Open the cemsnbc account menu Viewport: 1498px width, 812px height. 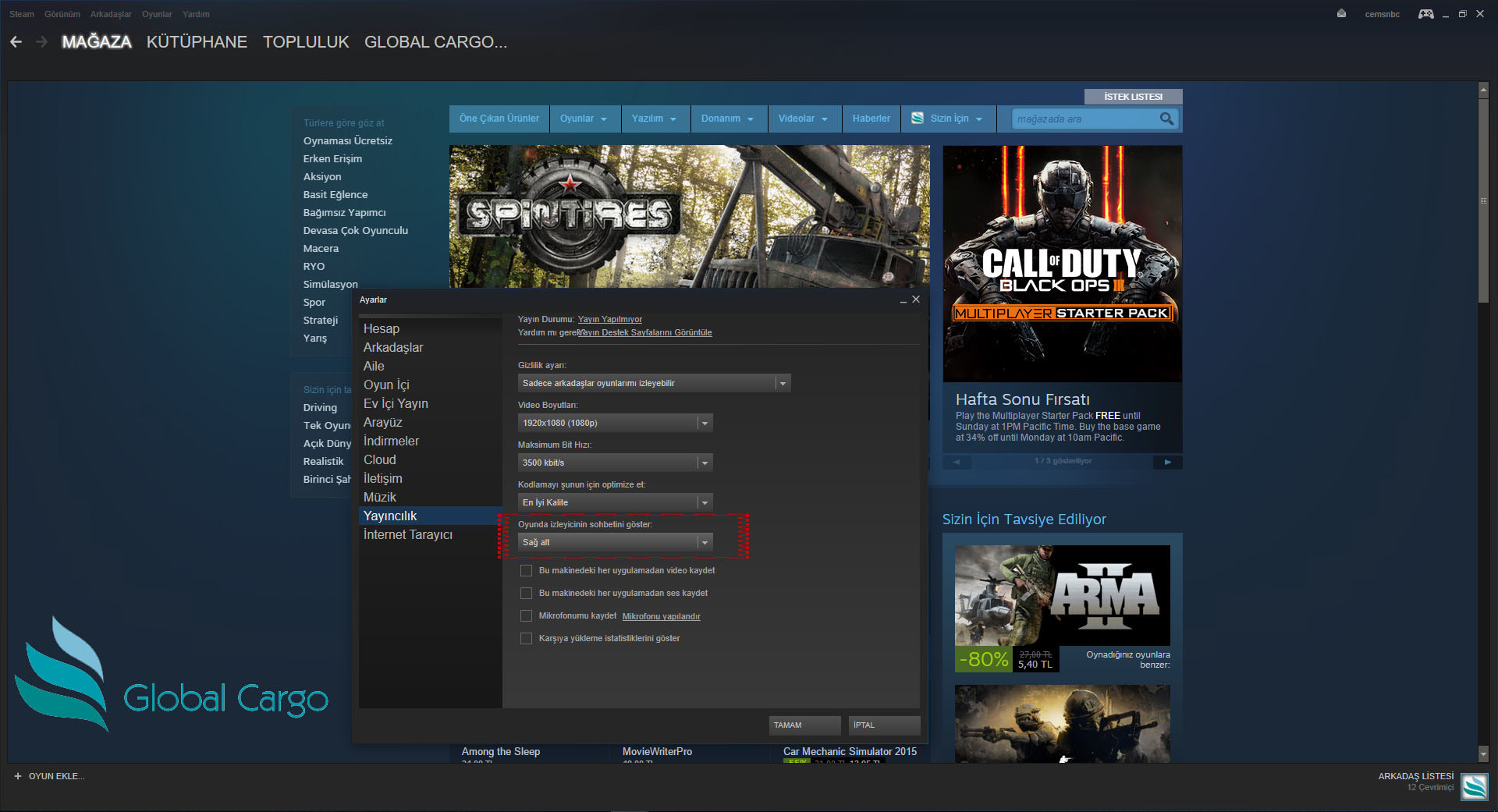[1382, 14]
